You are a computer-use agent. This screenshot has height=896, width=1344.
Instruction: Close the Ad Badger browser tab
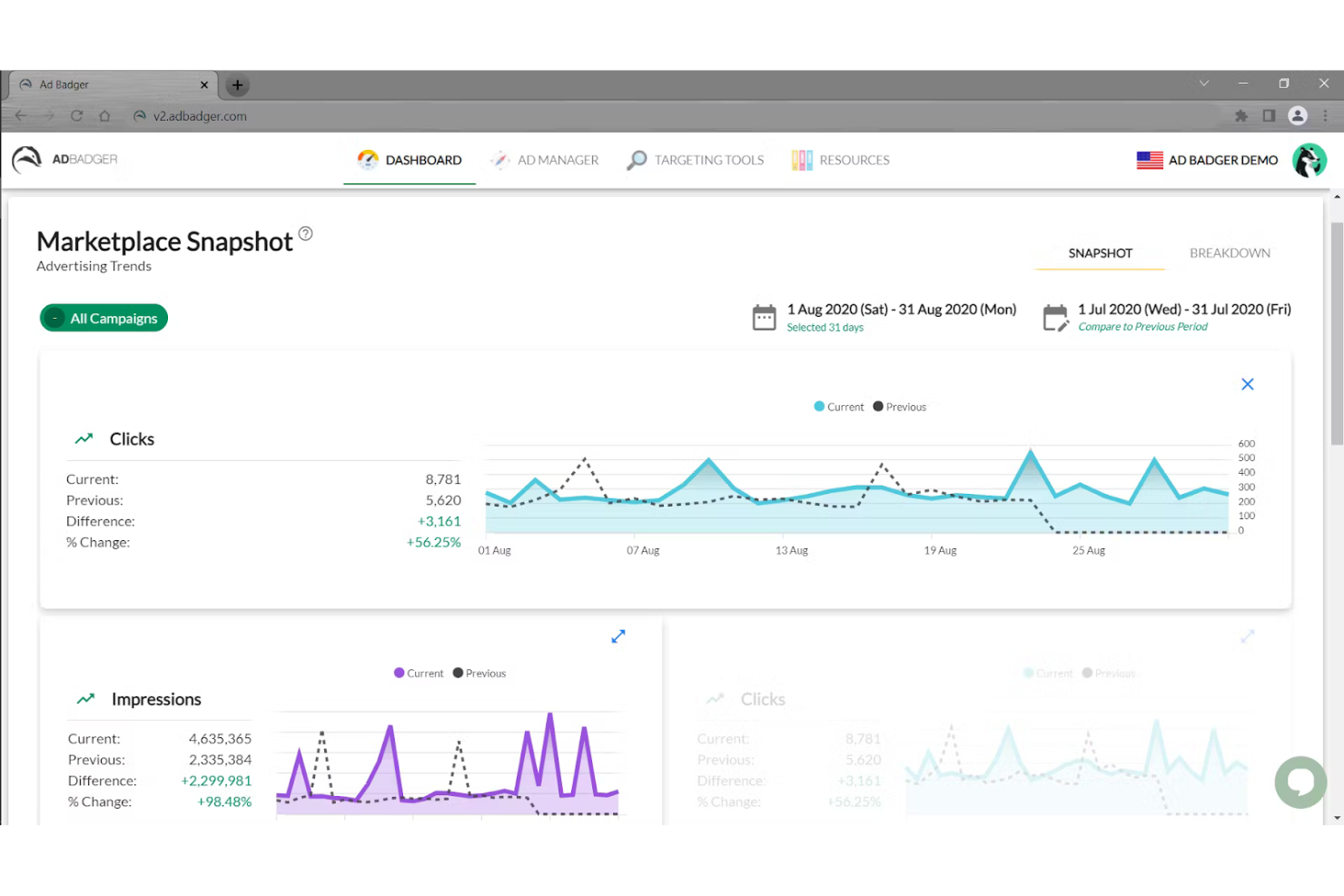click(x=203, y=84)
